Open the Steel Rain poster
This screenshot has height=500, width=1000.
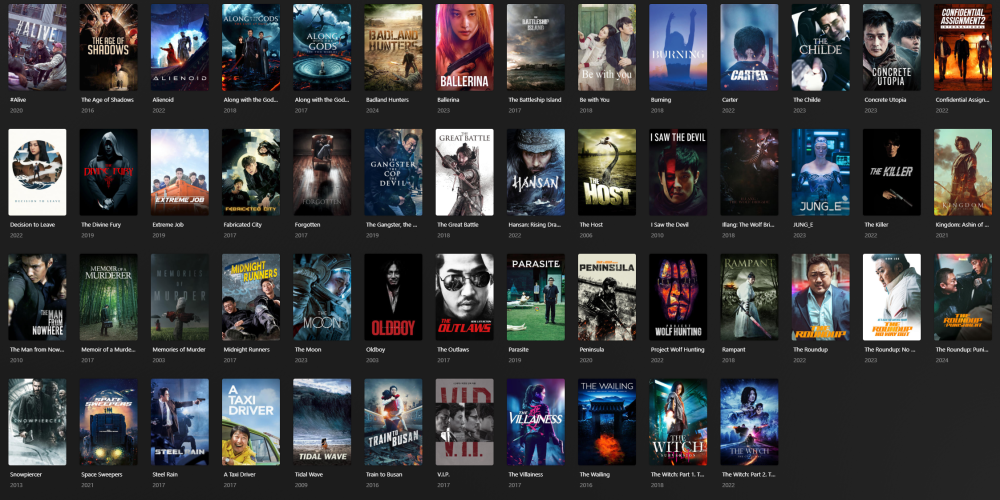(180, 422)
